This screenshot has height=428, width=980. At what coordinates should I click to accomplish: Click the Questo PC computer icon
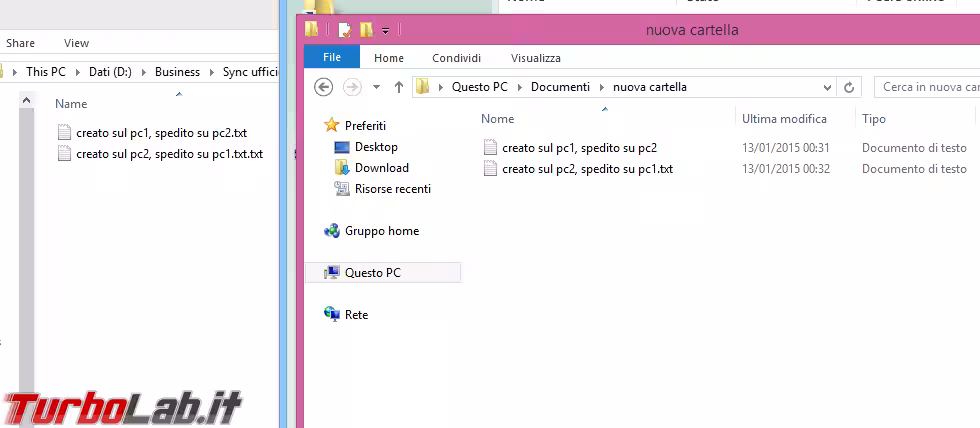coord(331,272)
